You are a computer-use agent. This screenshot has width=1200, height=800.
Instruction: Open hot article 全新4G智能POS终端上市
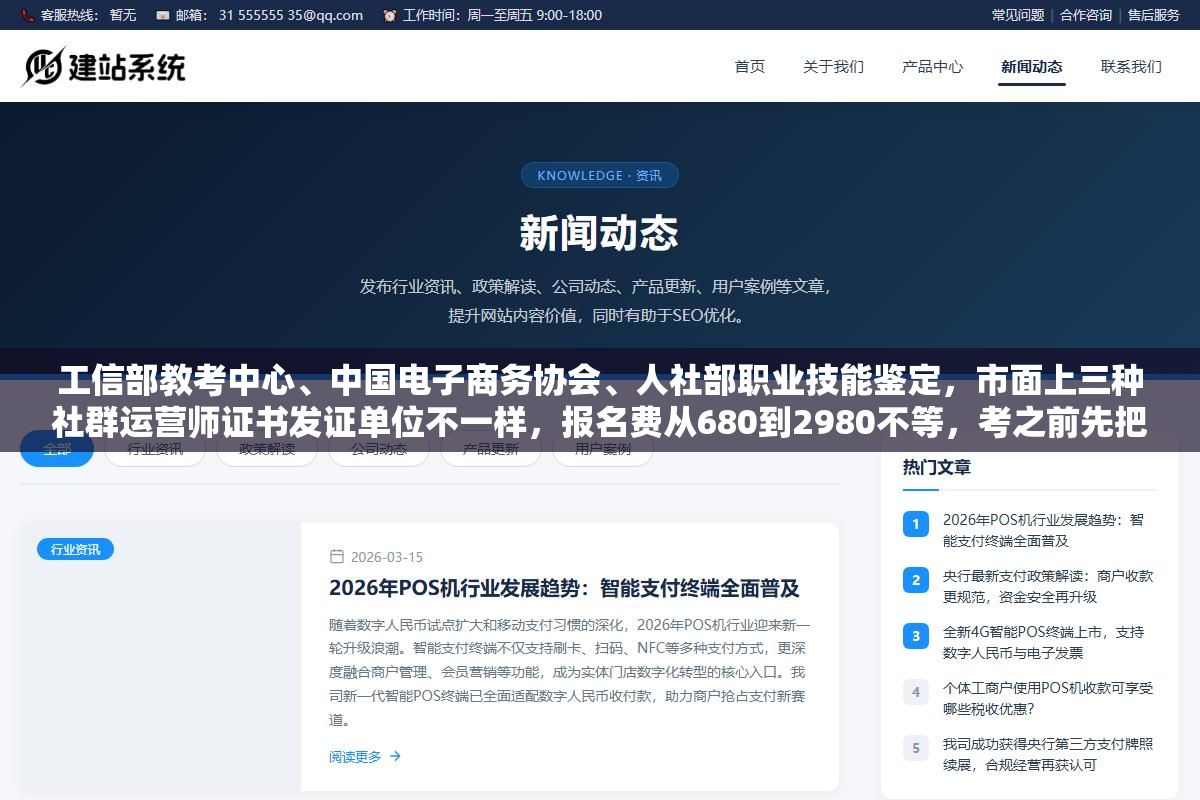(x=1043, y=642)
